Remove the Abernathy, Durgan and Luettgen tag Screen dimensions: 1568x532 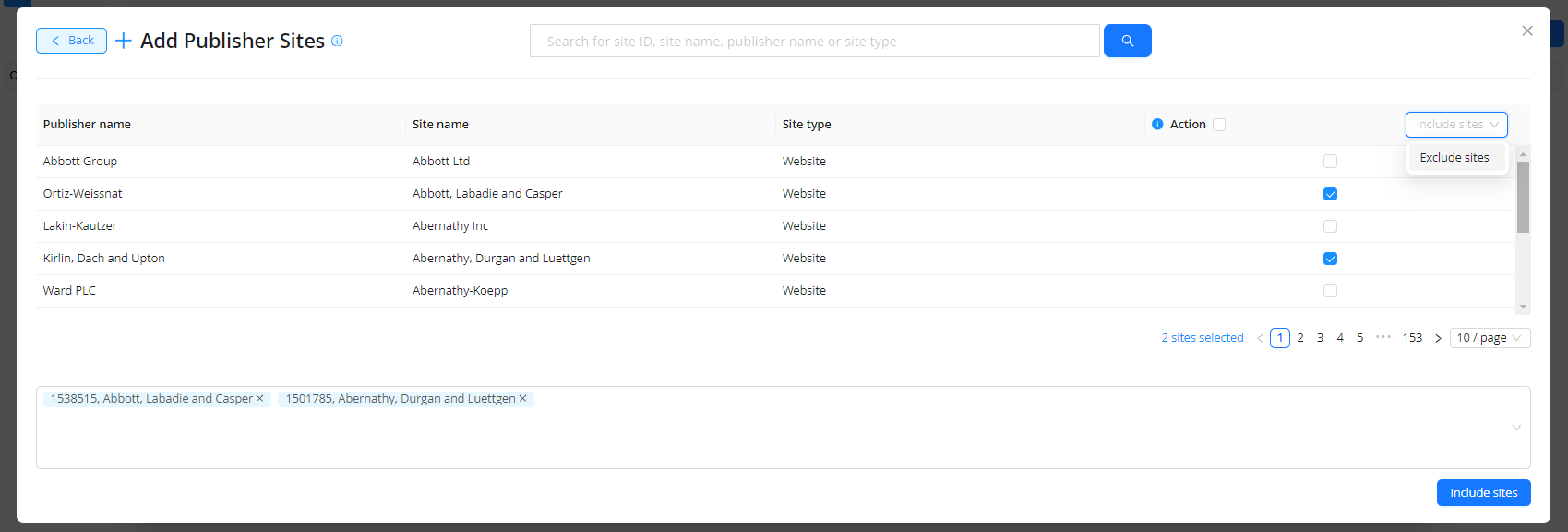(x=523, y=399)
